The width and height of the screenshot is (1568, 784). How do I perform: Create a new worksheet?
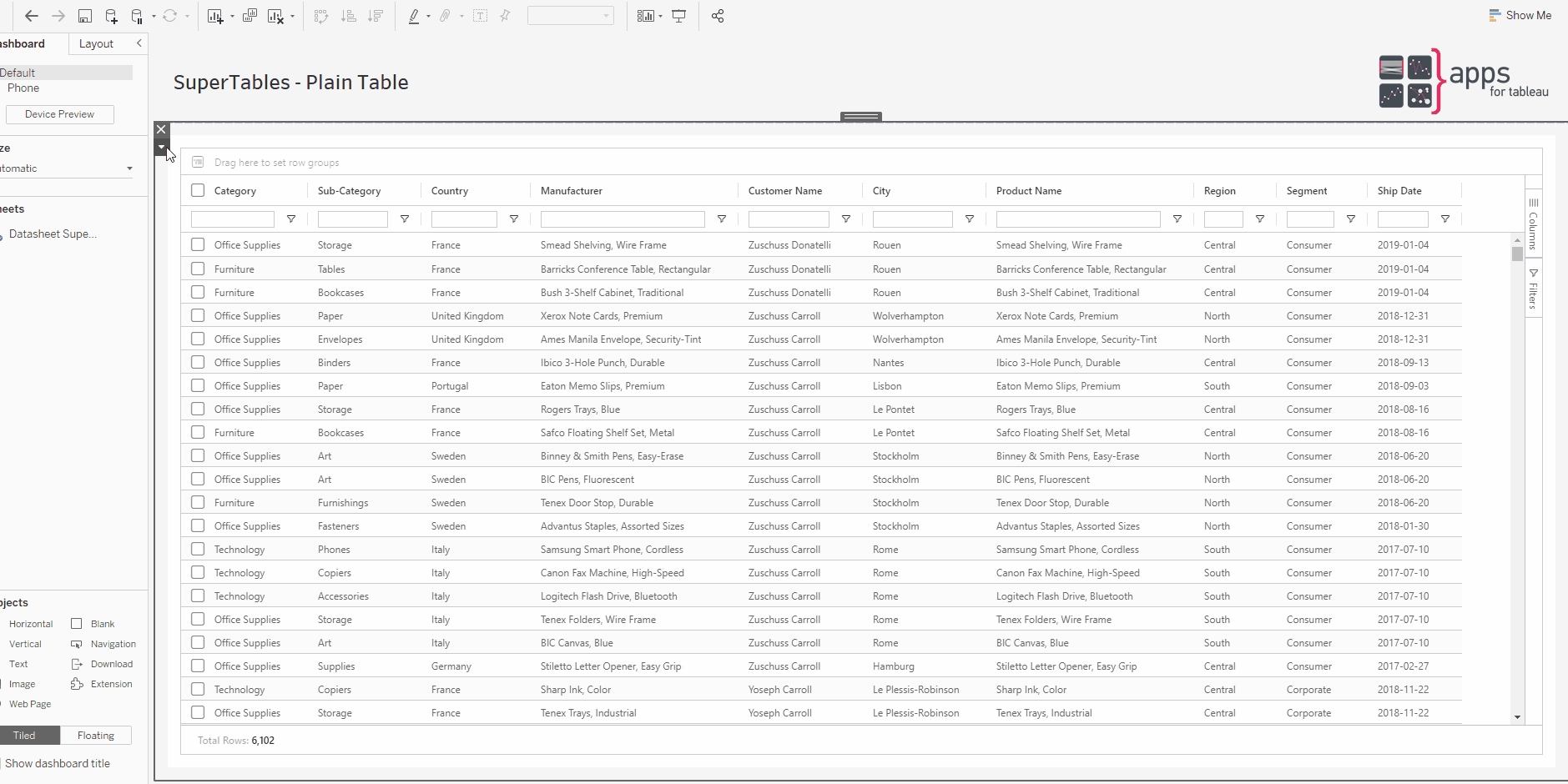pyautogui.click(x=215, y=16)
